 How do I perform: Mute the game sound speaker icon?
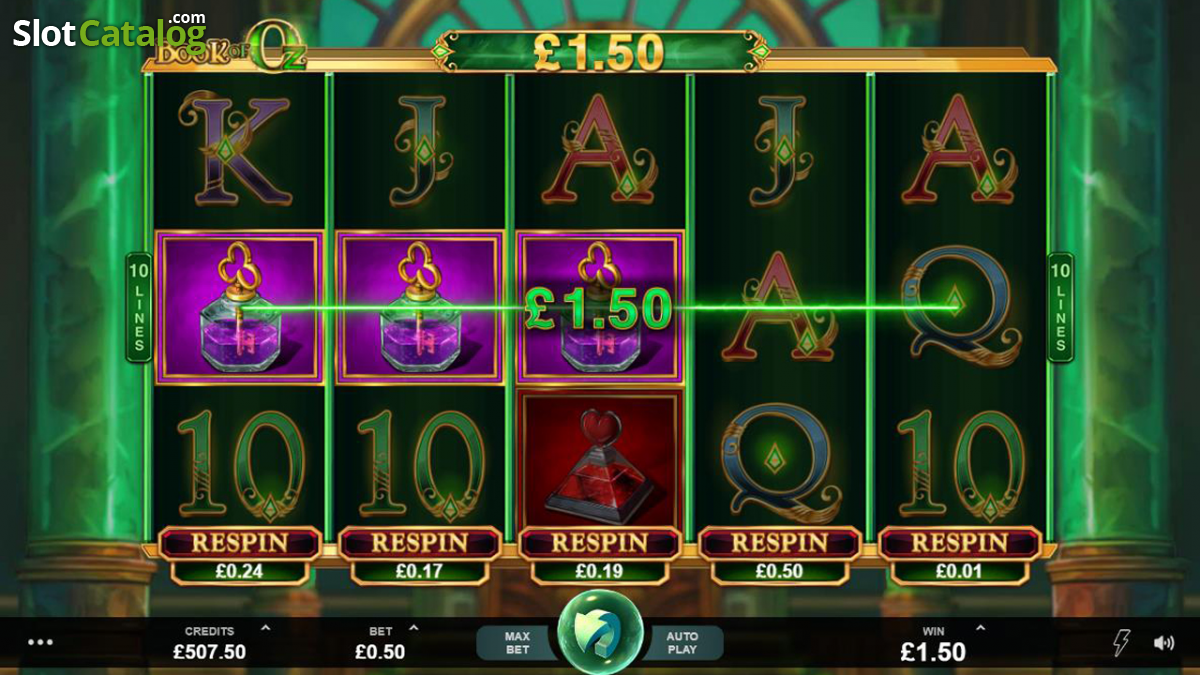coord(1164,643)
